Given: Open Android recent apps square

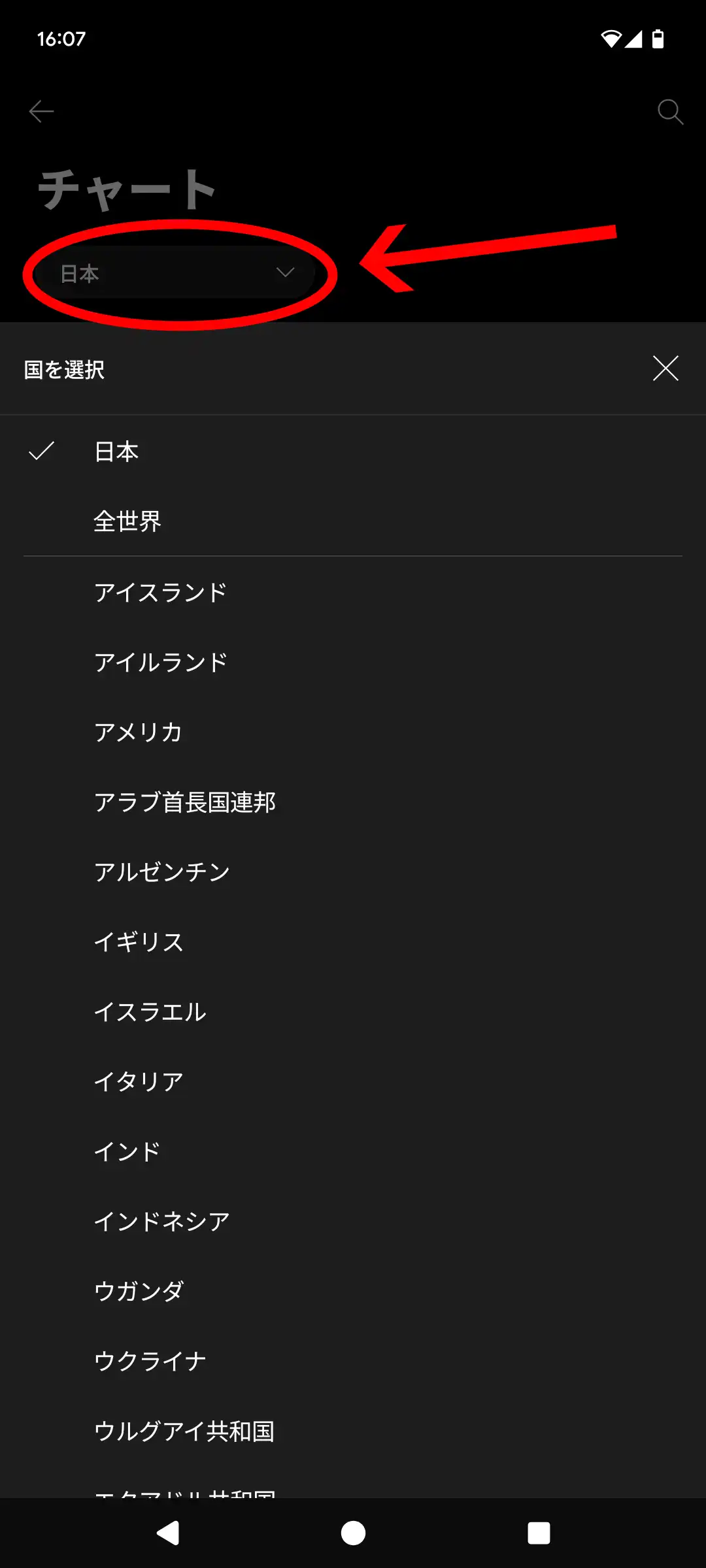Looking at the screenshot, I should click(539, 1533).
